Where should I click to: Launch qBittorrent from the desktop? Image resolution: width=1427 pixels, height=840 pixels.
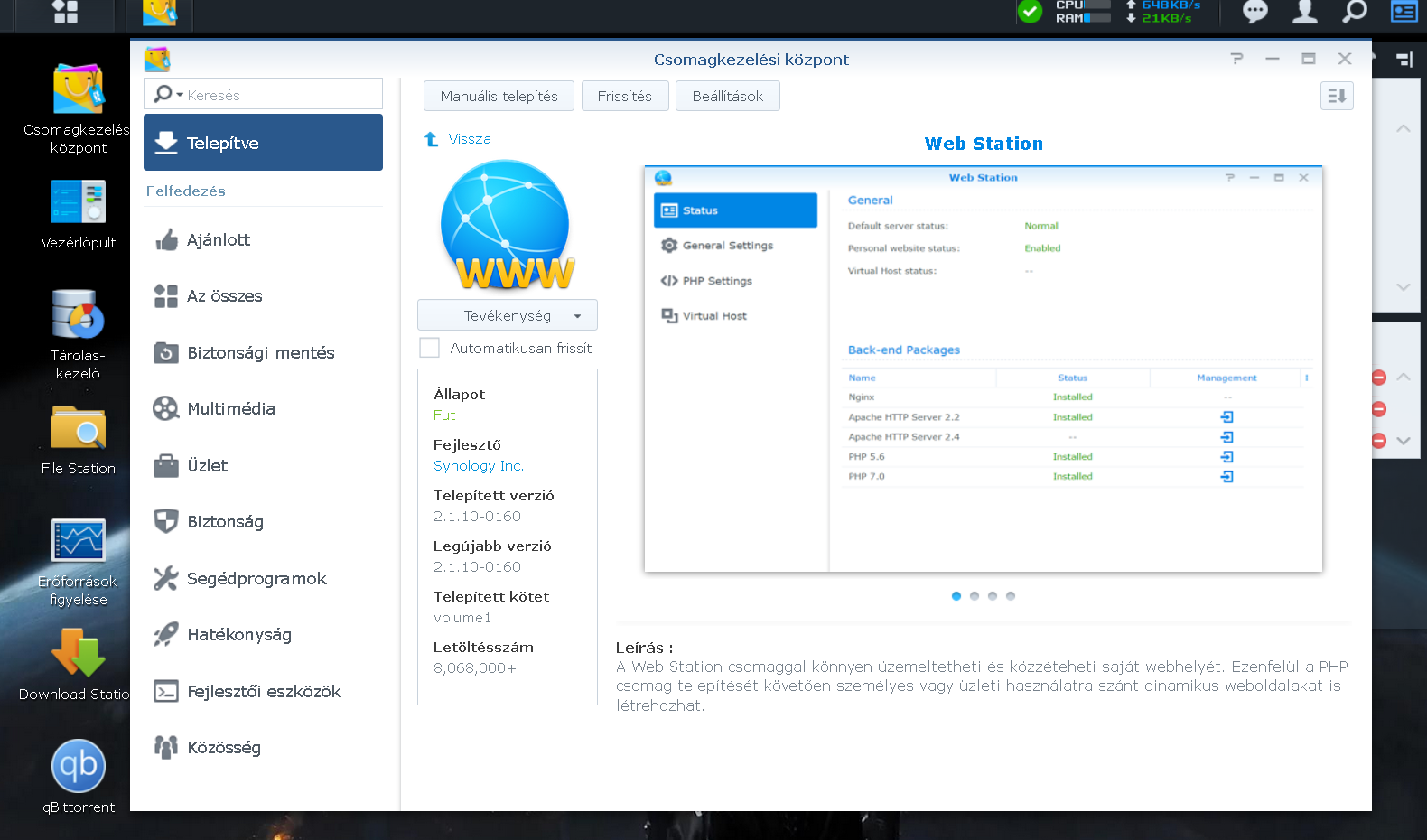point(79,767)
